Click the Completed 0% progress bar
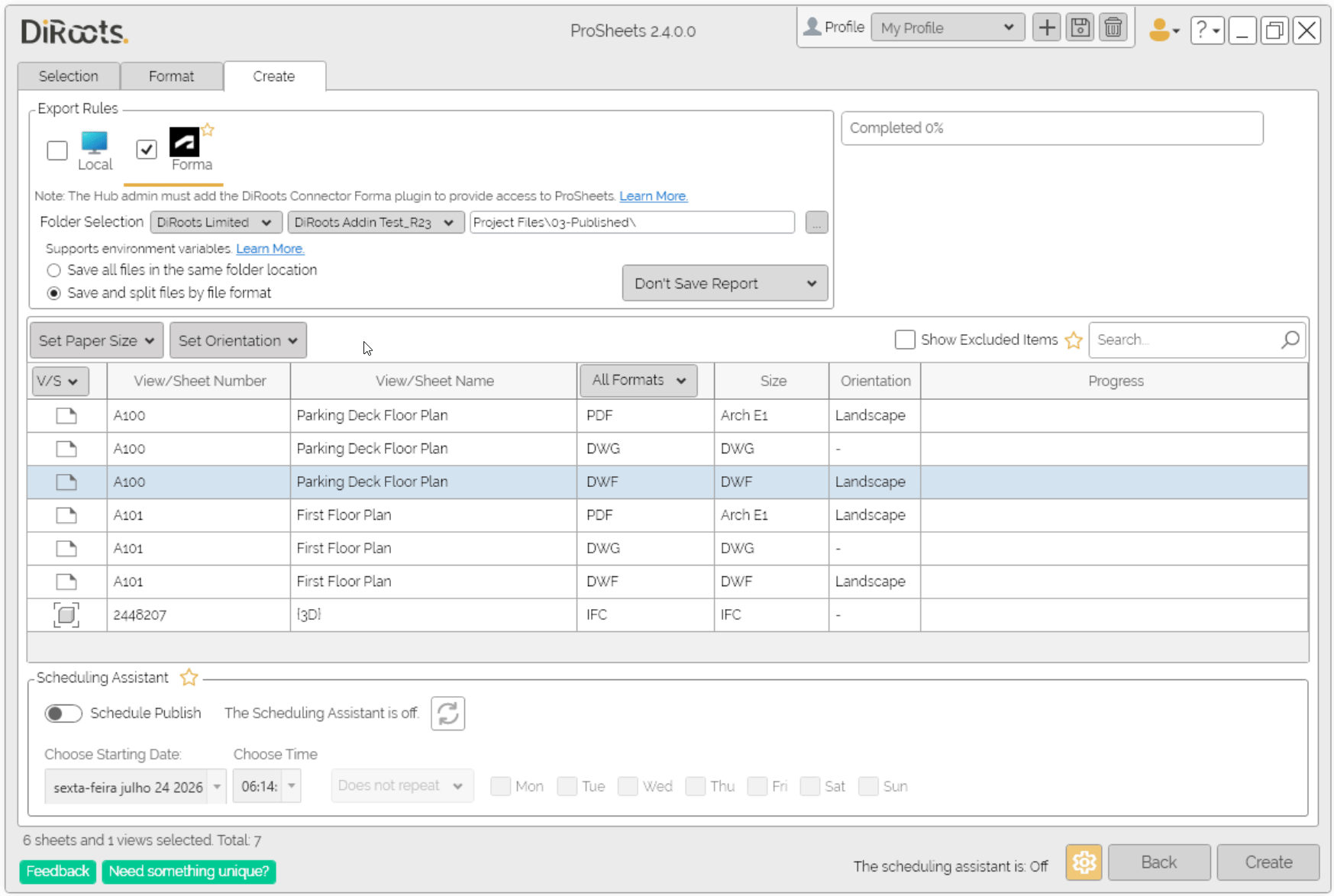The height and width of the screenshot is (896, 1334). coord(1052,128)
